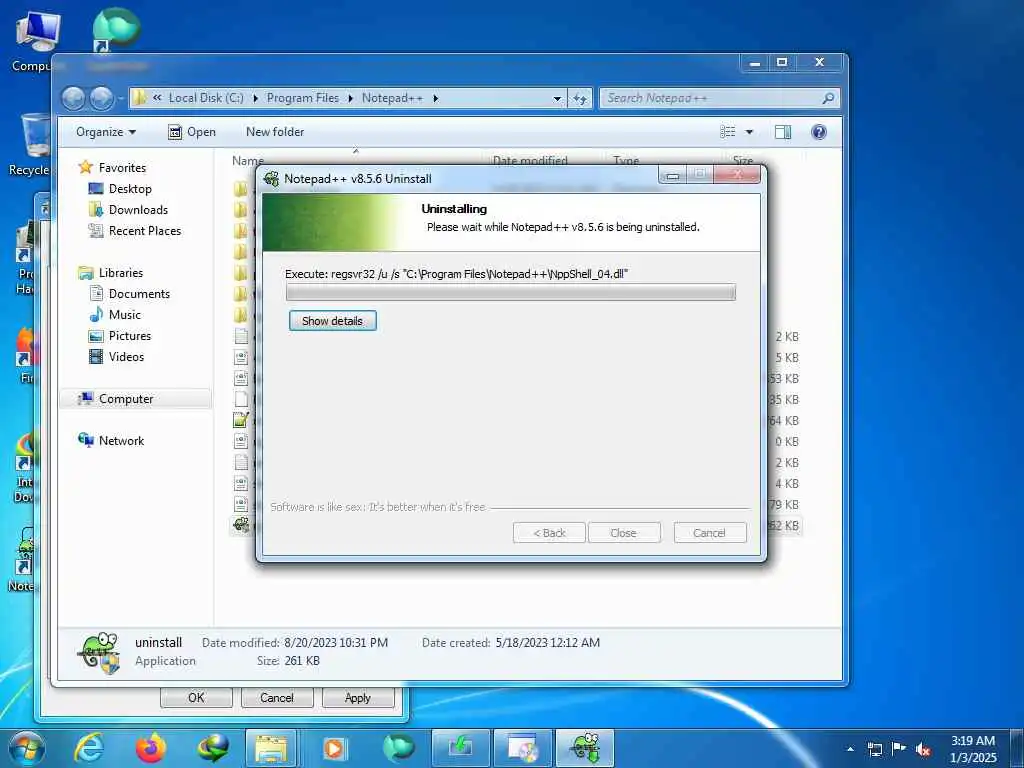Image resolution: width=1024 pixels, height=768 pixels.
Task: Launch Internet Explorer from the taskbar
Action: pos(89,748)
